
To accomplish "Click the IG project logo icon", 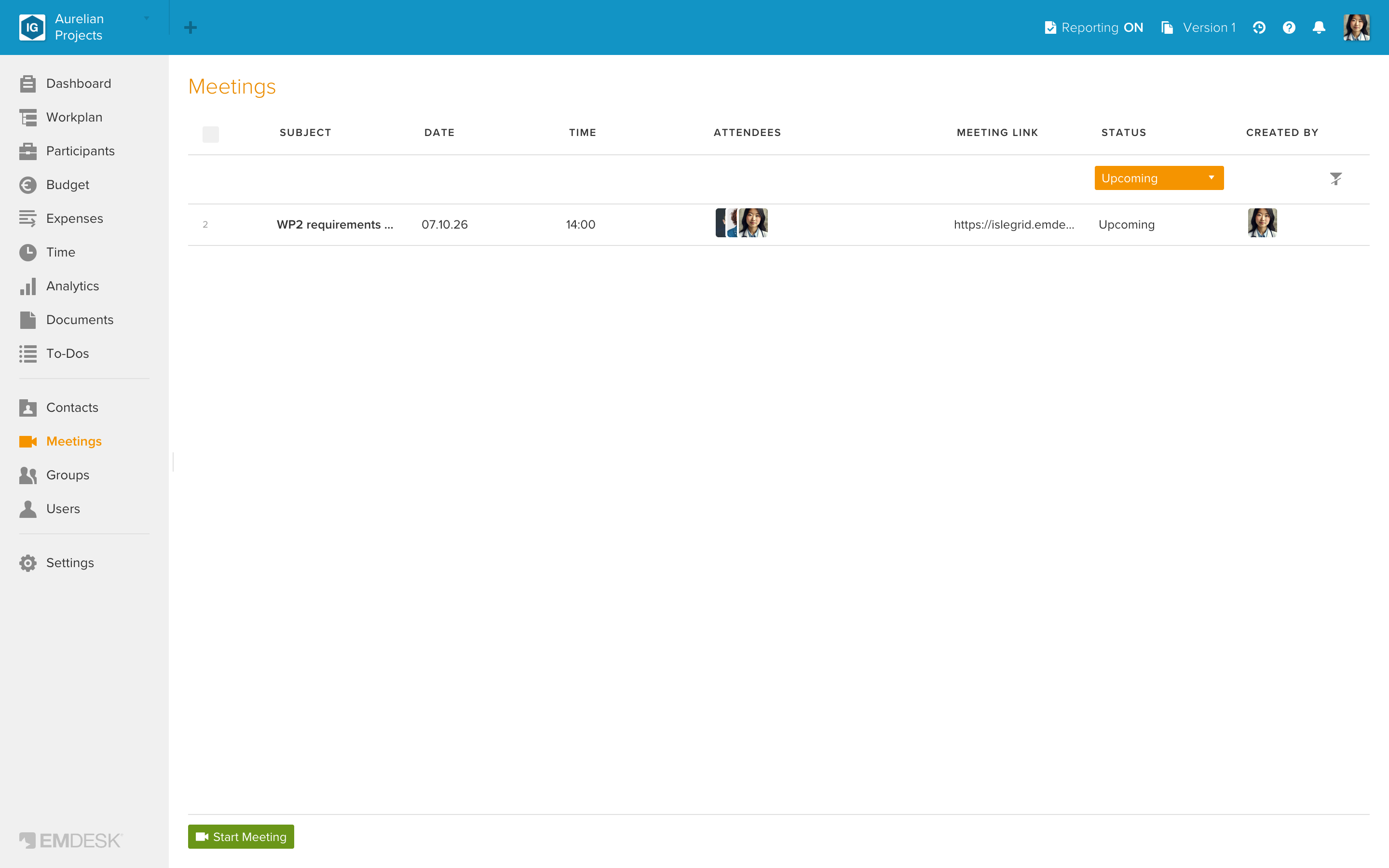I will coord(32,27).
